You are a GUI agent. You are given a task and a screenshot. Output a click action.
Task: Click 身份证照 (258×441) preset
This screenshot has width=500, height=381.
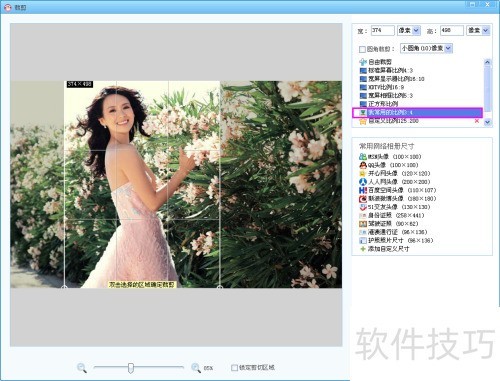pos(396,215)
